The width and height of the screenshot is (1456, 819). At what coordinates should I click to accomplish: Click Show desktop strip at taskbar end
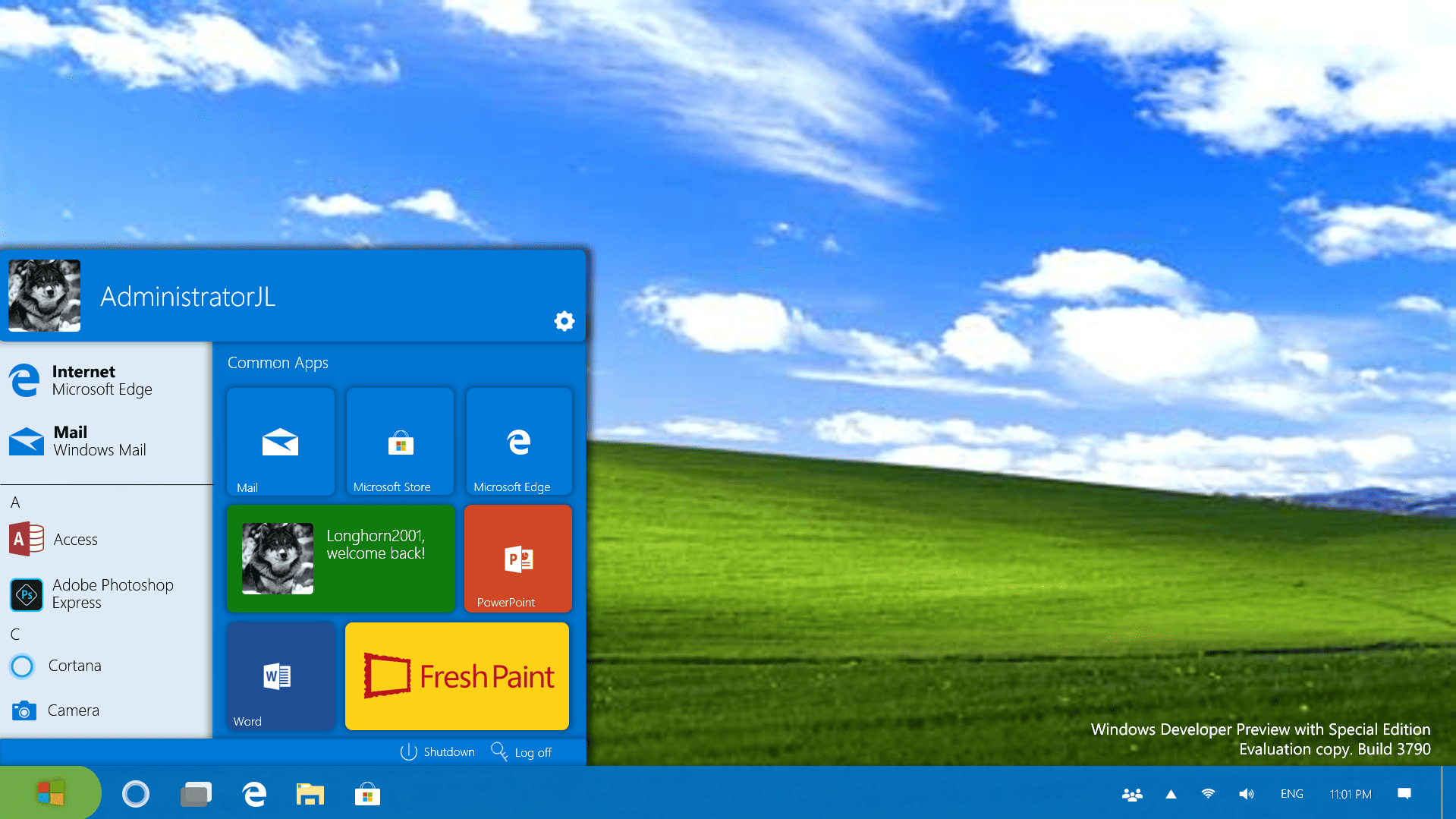pos(1448,793)
